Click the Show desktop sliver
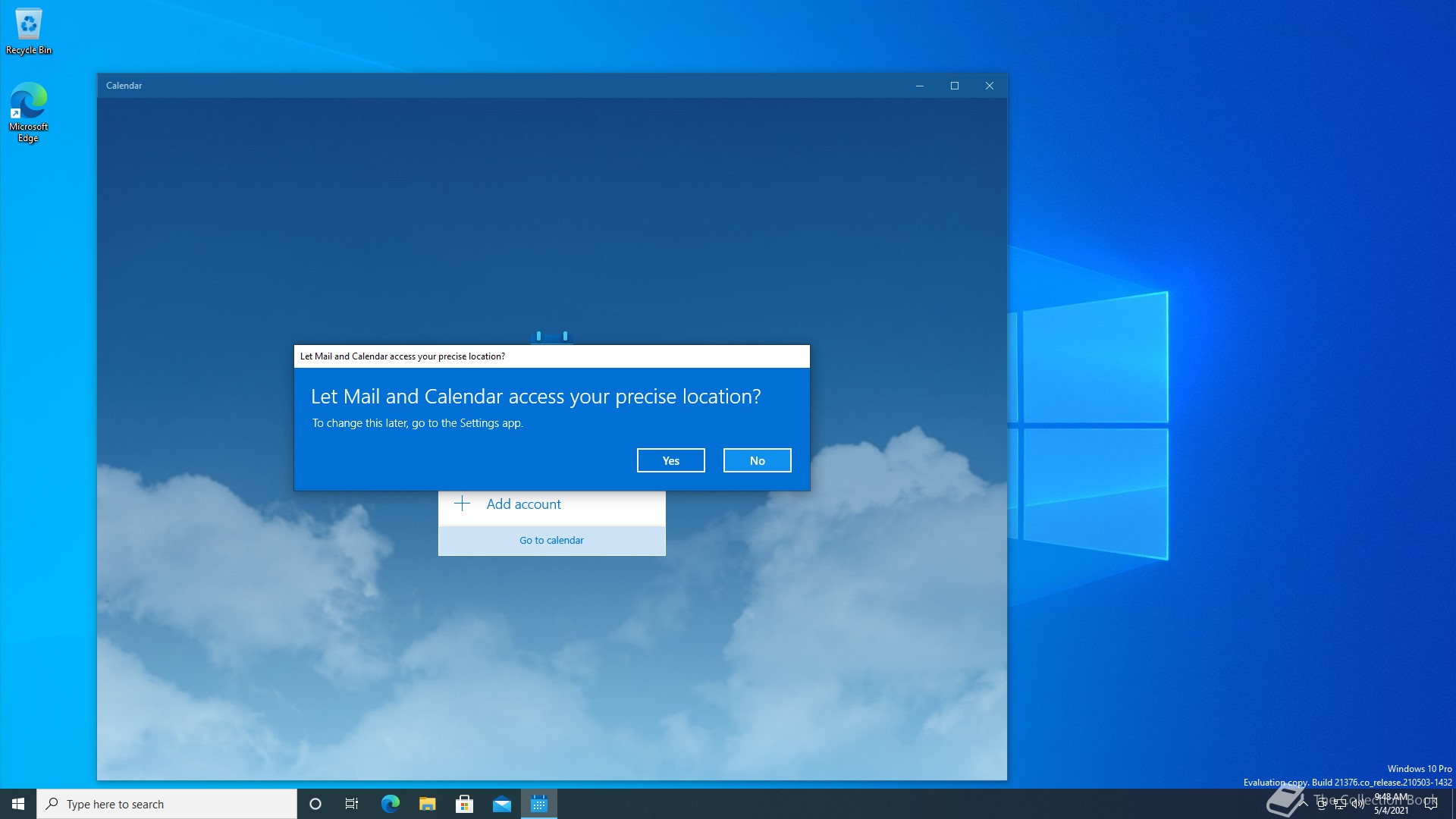The width and height of the screenshot is (1456, 819). tap(1453, 804)
